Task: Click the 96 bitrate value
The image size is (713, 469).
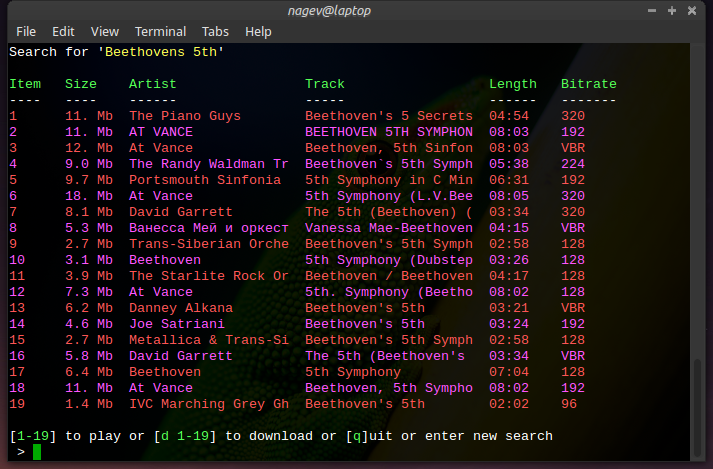Action: click(569, 404)
